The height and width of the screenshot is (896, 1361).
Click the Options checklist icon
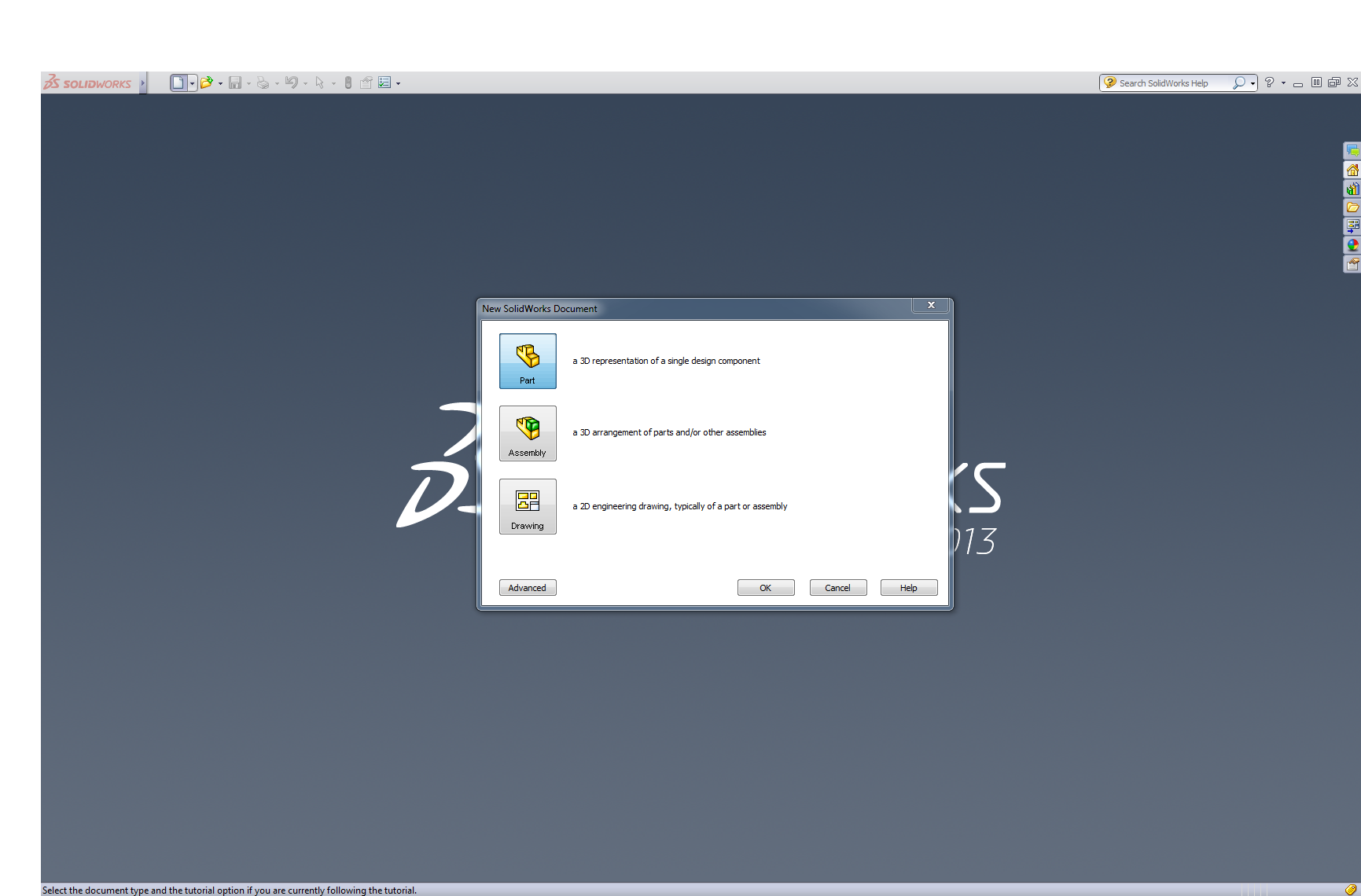pyautogui.click(x=384, y=83)
